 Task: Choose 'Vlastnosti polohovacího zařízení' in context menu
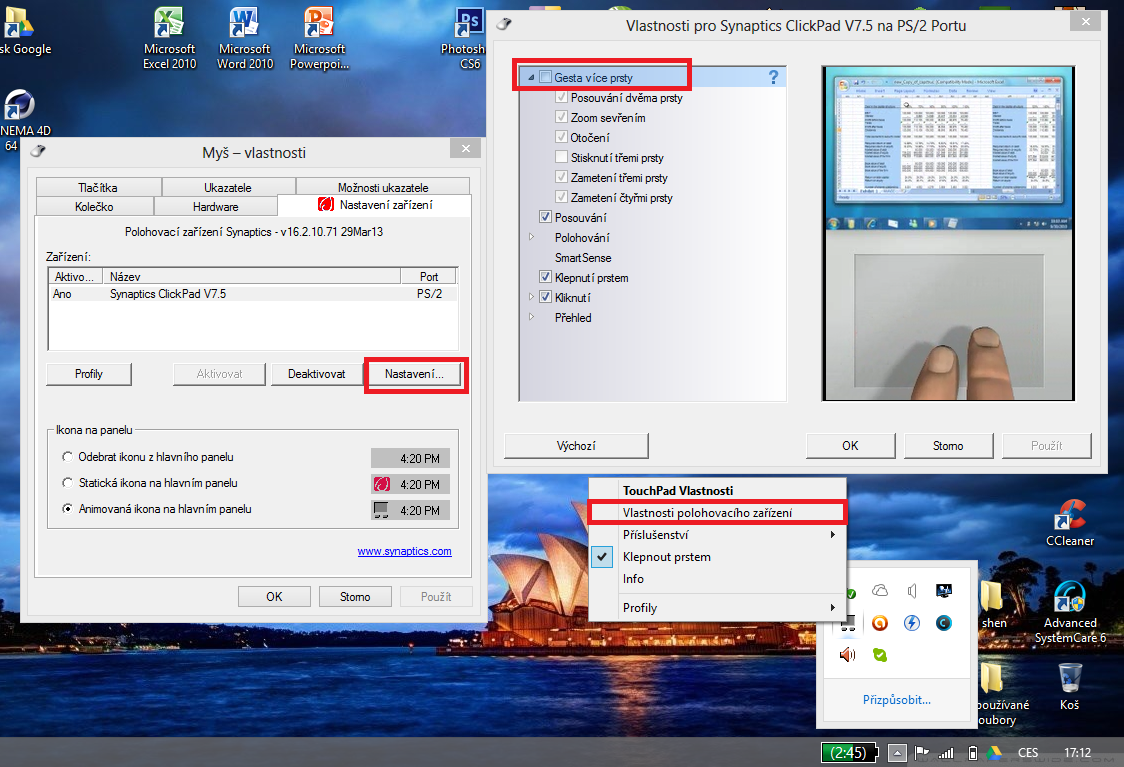[717, 513]
